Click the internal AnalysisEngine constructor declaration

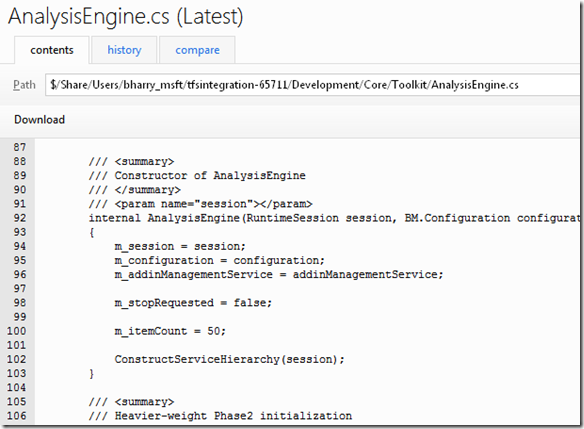tap(334, 218)
